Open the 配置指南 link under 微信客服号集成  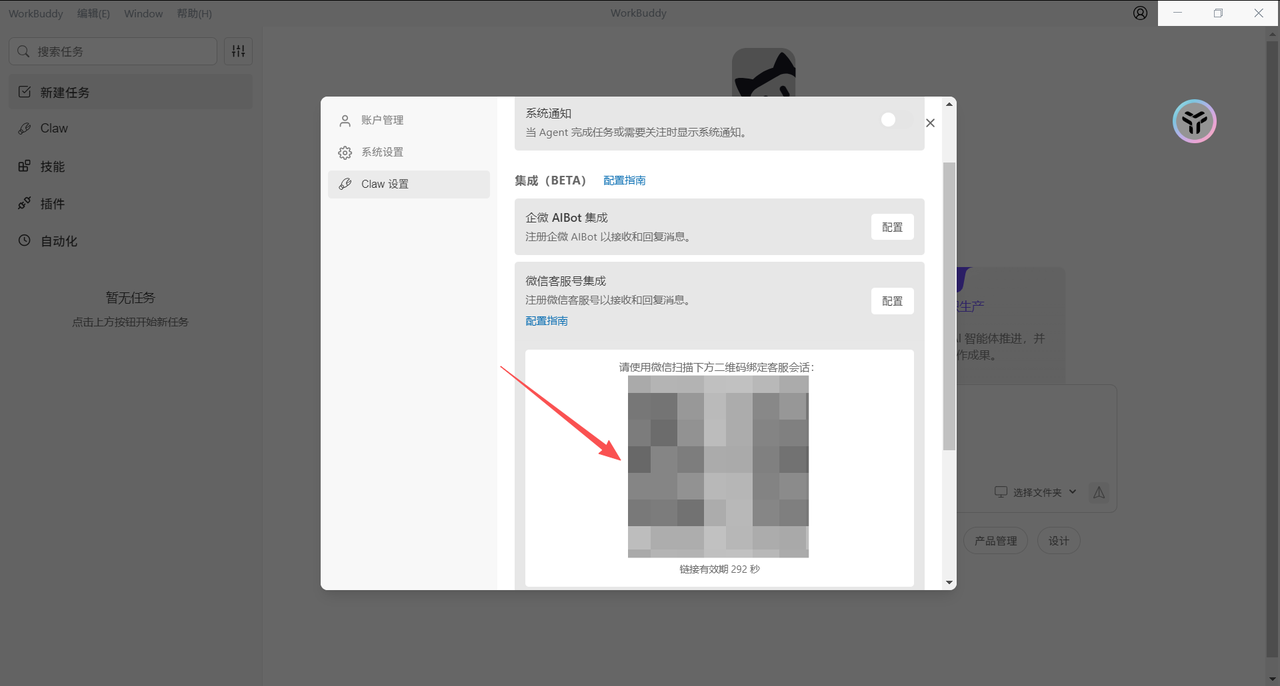coord(547,321)
